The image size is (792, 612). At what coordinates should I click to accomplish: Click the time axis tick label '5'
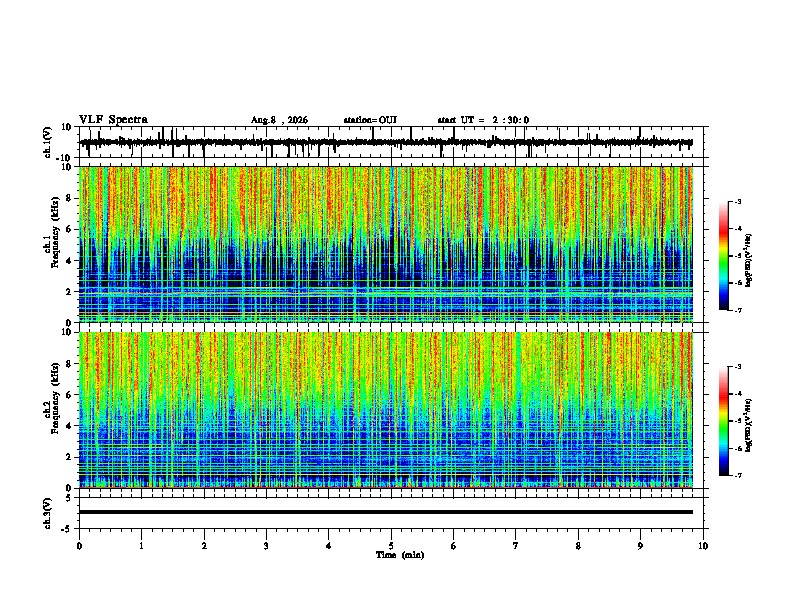tap(391, 546)
